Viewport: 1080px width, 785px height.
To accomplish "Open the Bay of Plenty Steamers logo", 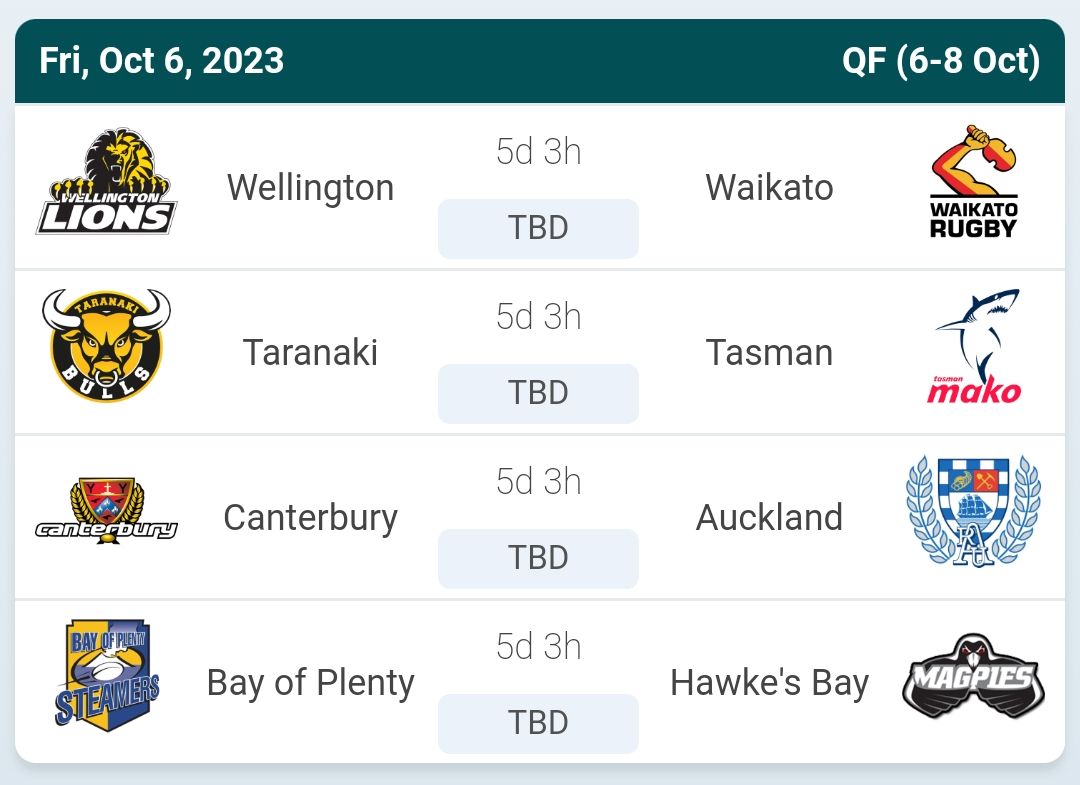I will click(x=107, y=677).
